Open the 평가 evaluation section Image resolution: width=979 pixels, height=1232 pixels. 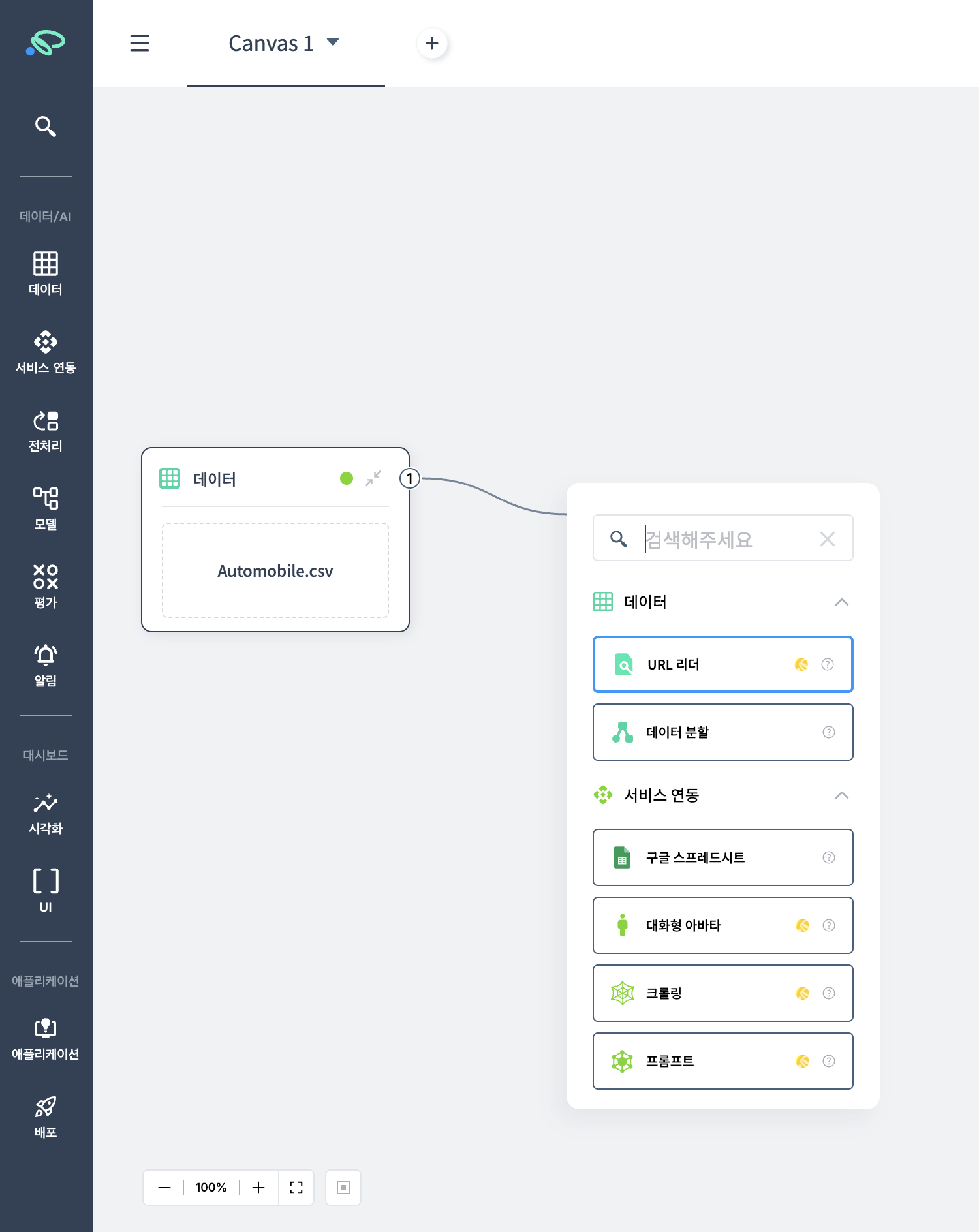click(45, 586)
